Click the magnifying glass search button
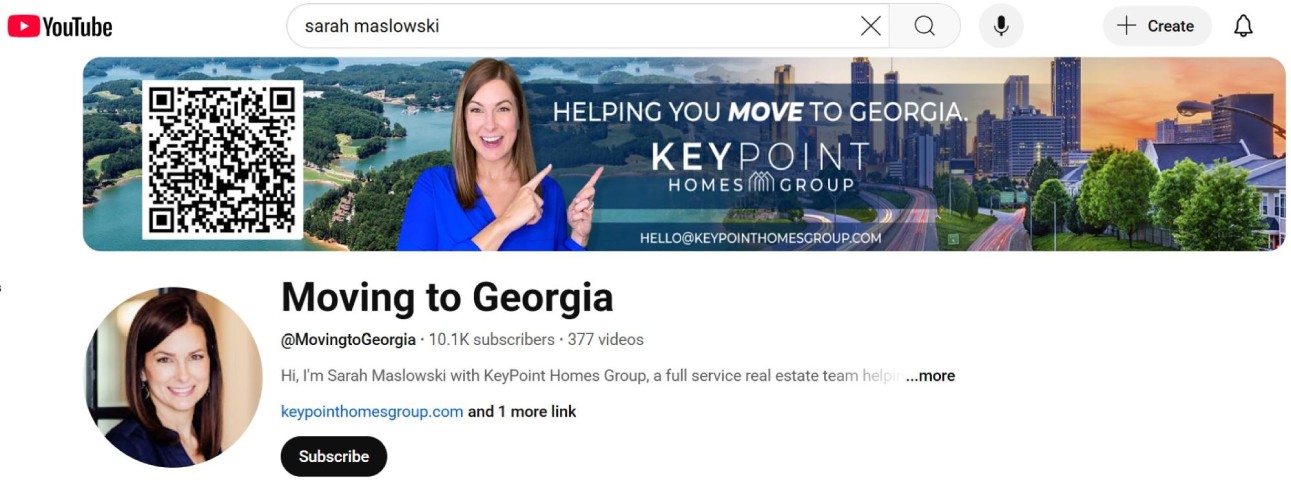The height and width of the screenshot is (500, 1291). [925, 26]
